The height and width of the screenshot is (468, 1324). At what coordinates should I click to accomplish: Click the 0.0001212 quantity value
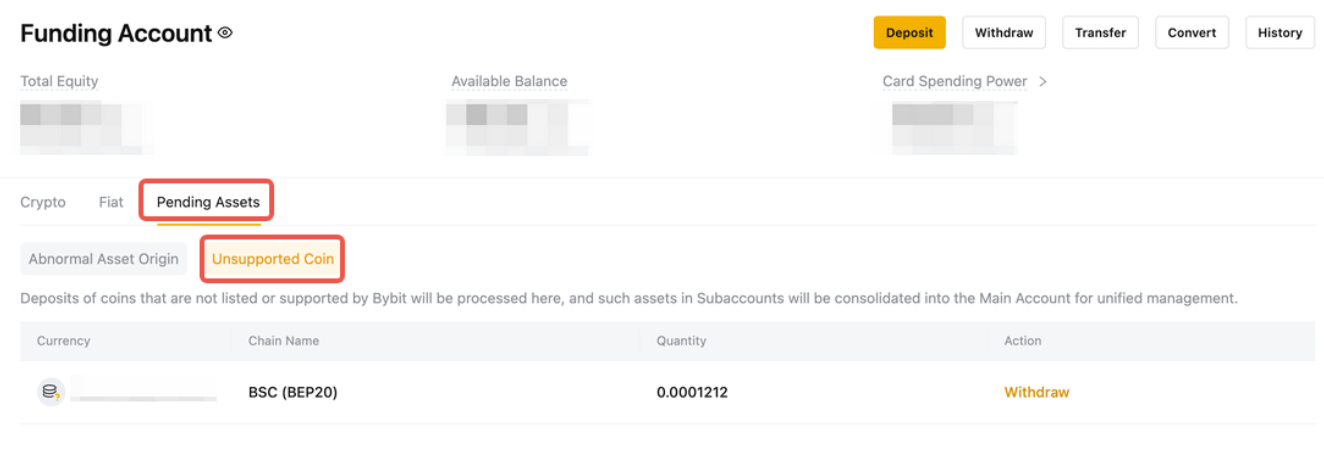[692, 392]
